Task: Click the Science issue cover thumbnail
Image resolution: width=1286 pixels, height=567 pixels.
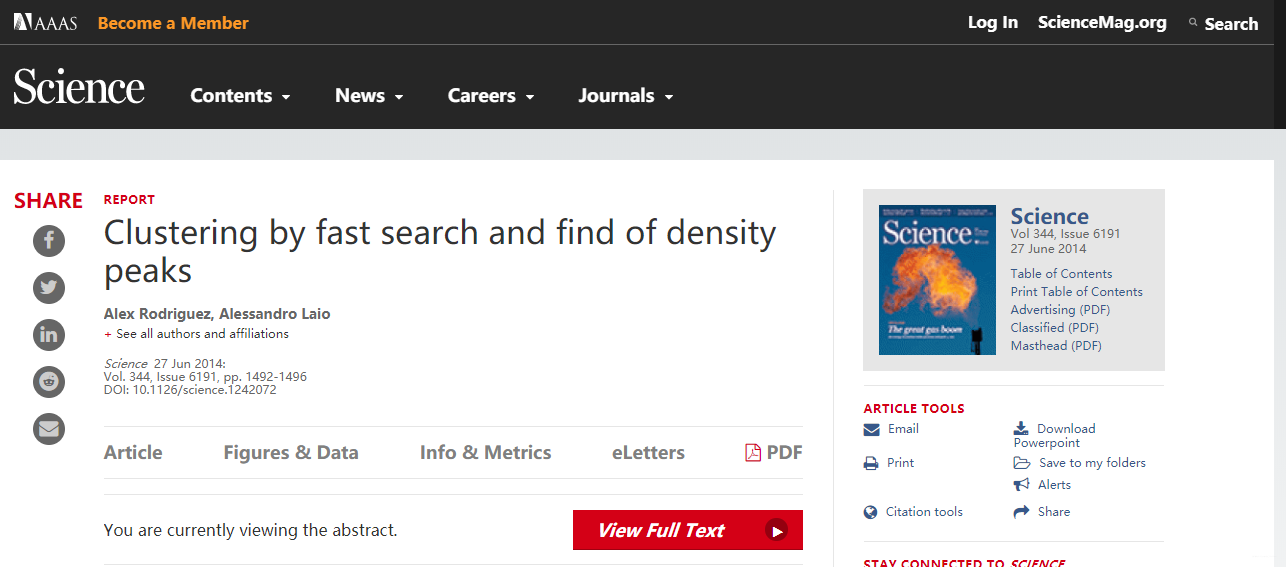Action: click(x=937, y=280)
